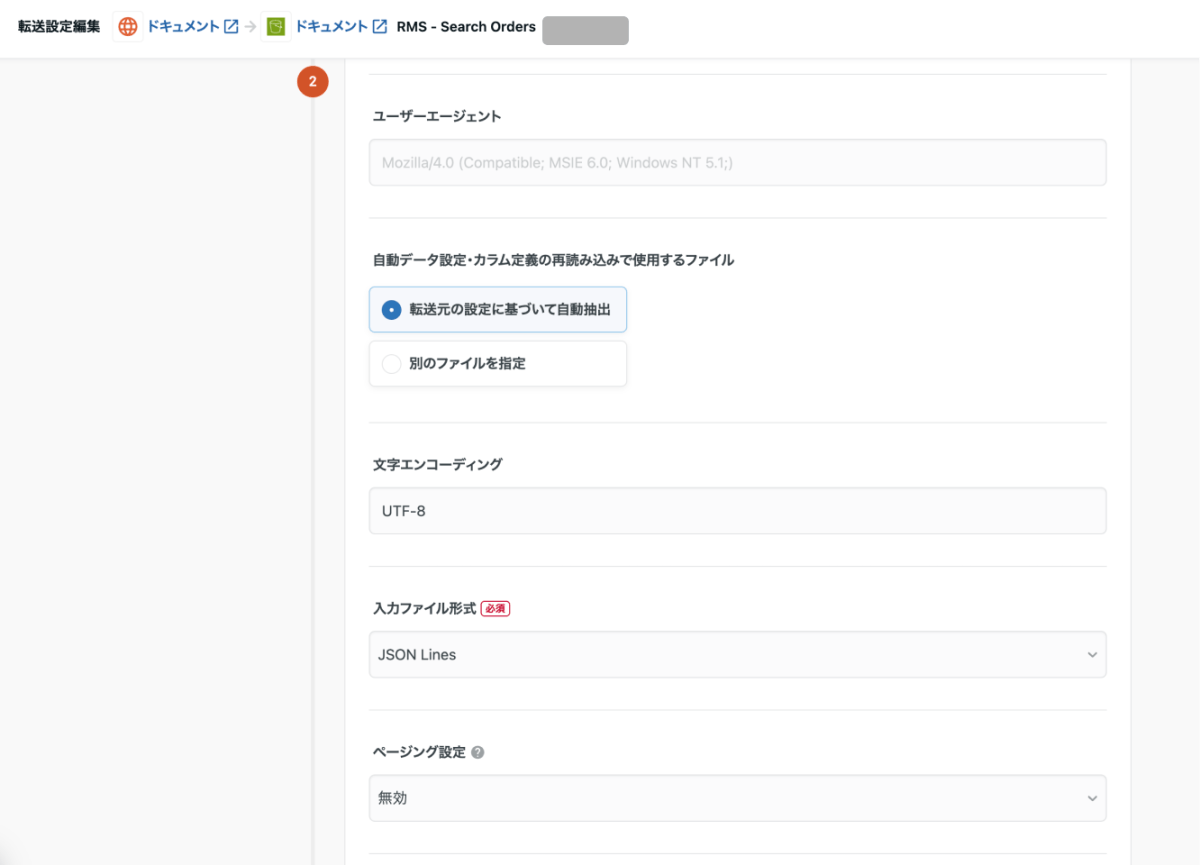Open external link icon next to second ドキュメント
Screen dimensions: 1200x865
378,26
